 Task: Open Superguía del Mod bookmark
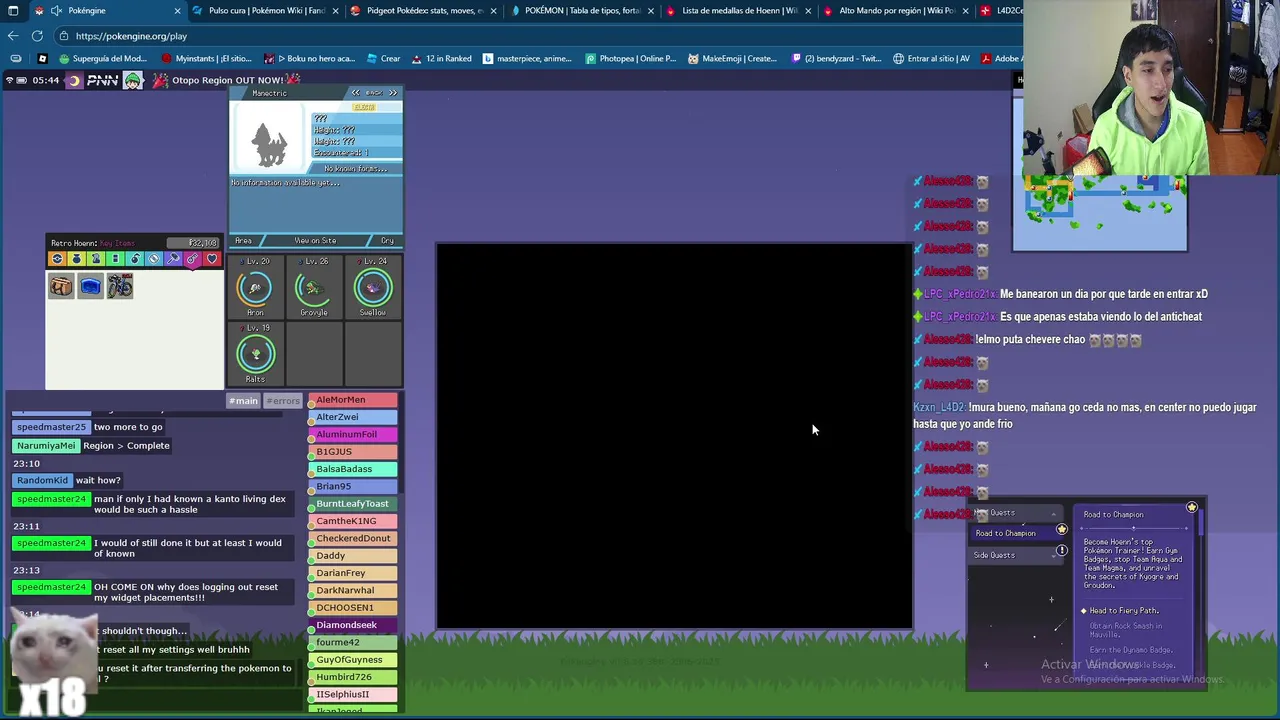[x=102, y=58]
